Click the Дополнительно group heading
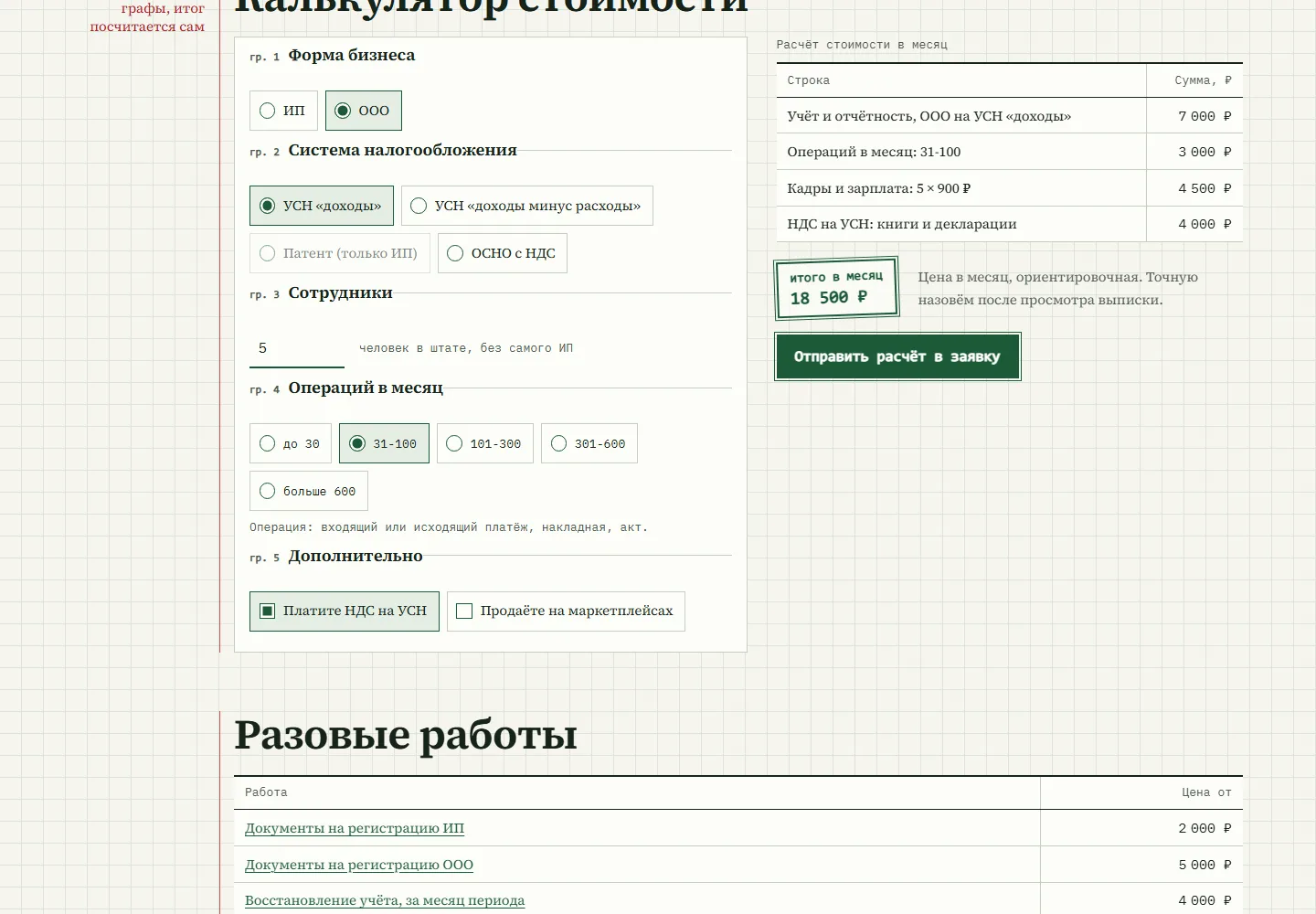Image resolution: width=1316 pixels, height=914 pixels. 356,556
